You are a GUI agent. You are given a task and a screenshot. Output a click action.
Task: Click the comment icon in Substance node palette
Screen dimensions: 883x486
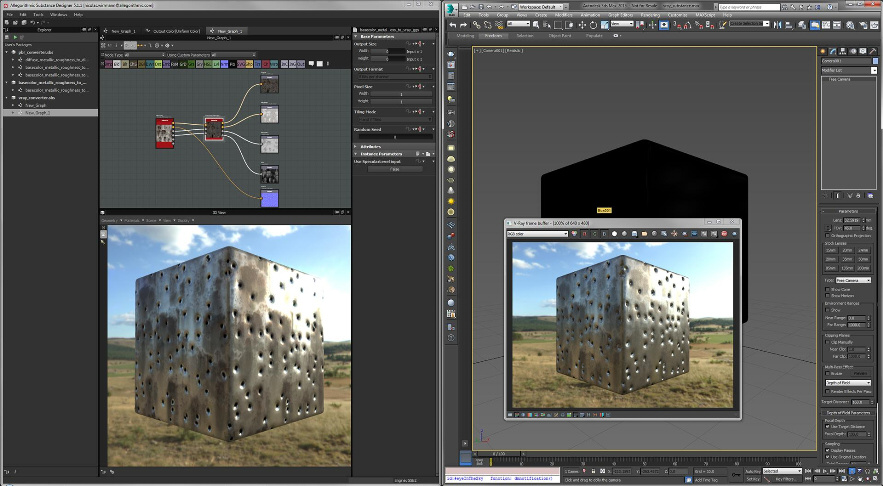click(310, 64)
